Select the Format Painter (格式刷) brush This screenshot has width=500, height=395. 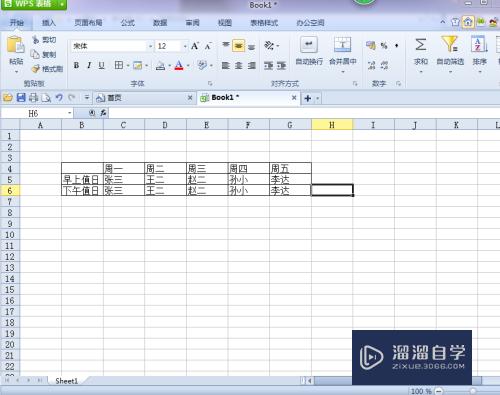[x=47, y=69]
